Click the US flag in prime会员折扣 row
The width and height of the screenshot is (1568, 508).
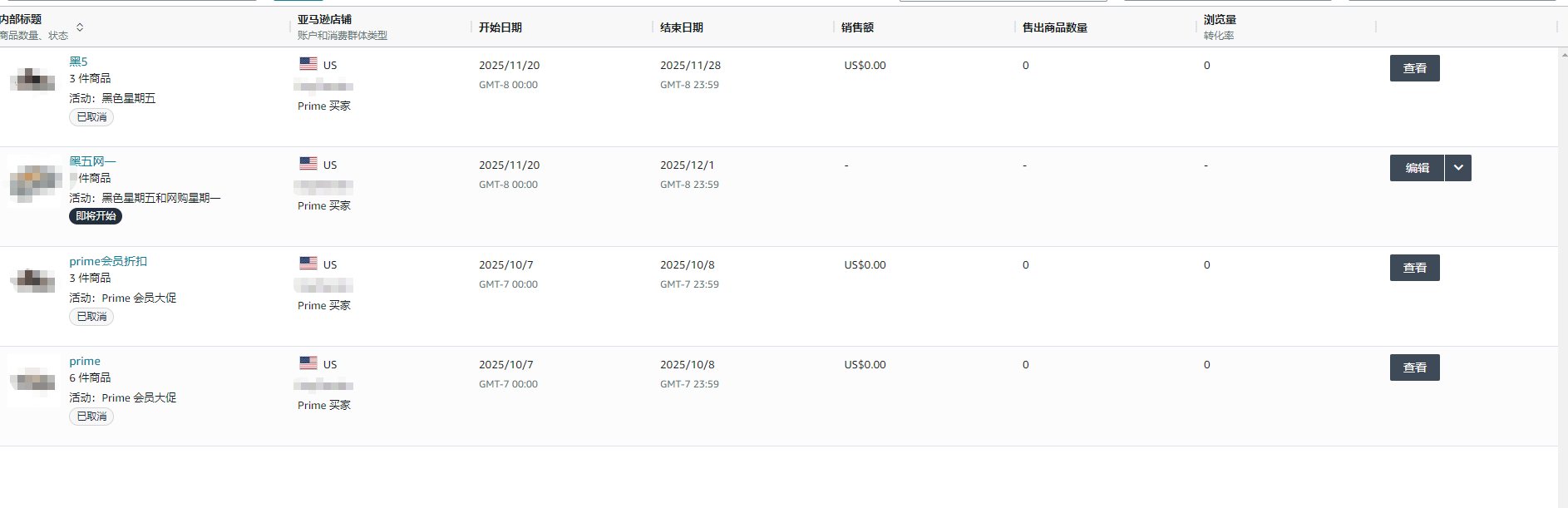click(x=308, y=264)
